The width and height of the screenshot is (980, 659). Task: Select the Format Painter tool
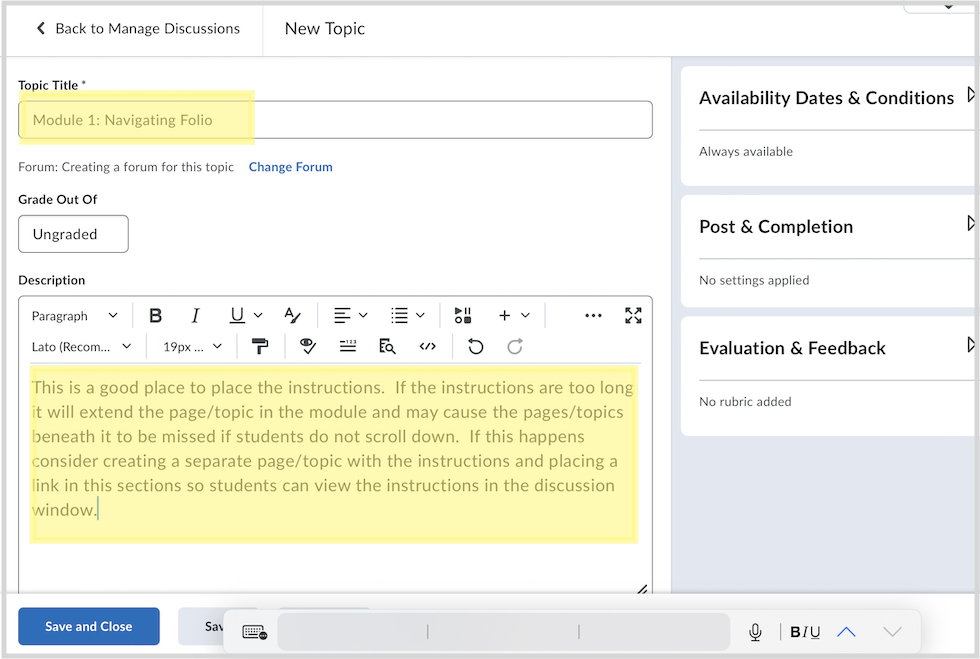(260, 346)
